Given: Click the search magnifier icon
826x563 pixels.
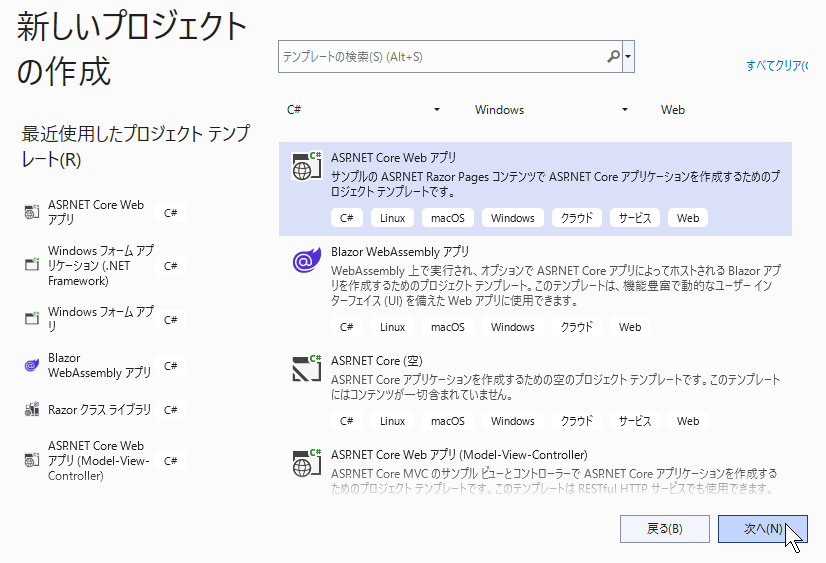Looking at the screenshot, I should (613, 56).
